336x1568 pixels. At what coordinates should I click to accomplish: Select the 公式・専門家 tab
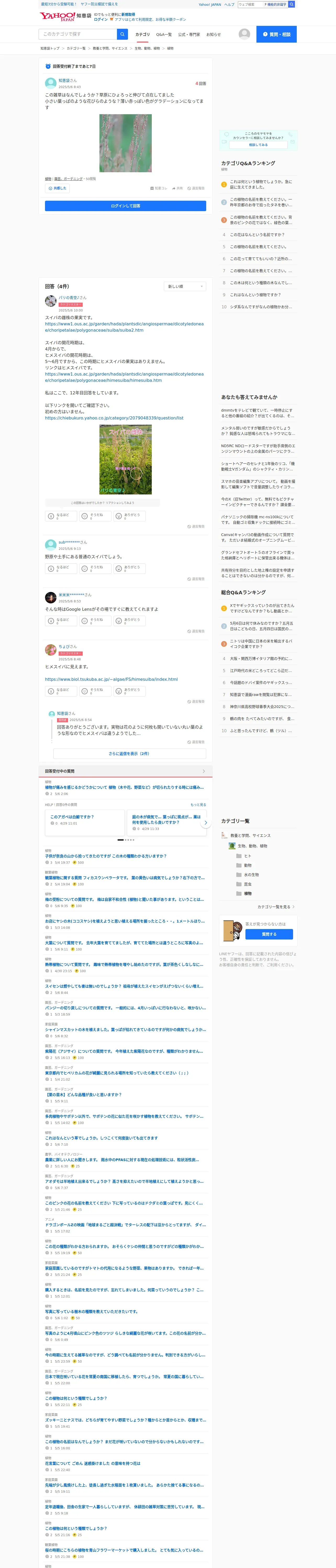189,35
